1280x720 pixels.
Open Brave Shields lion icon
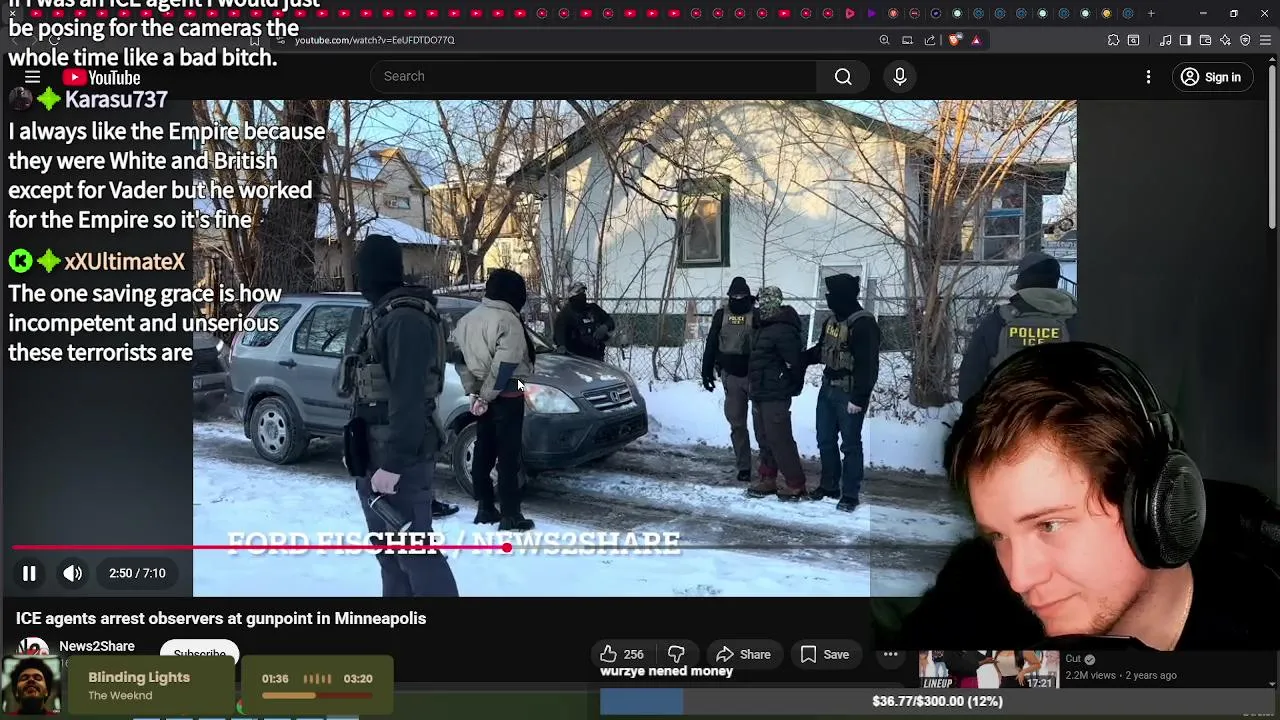coord(954,40)
